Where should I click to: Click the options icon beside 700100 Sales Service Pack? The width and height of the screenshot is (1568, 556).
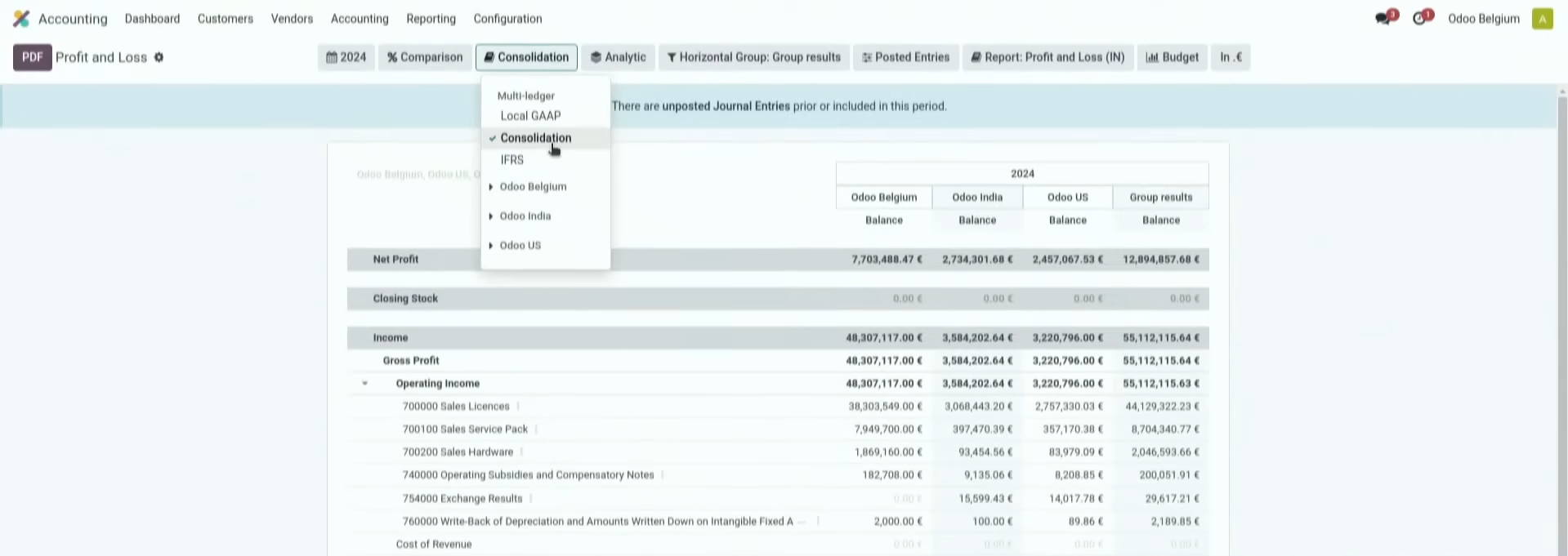[536, 429]
